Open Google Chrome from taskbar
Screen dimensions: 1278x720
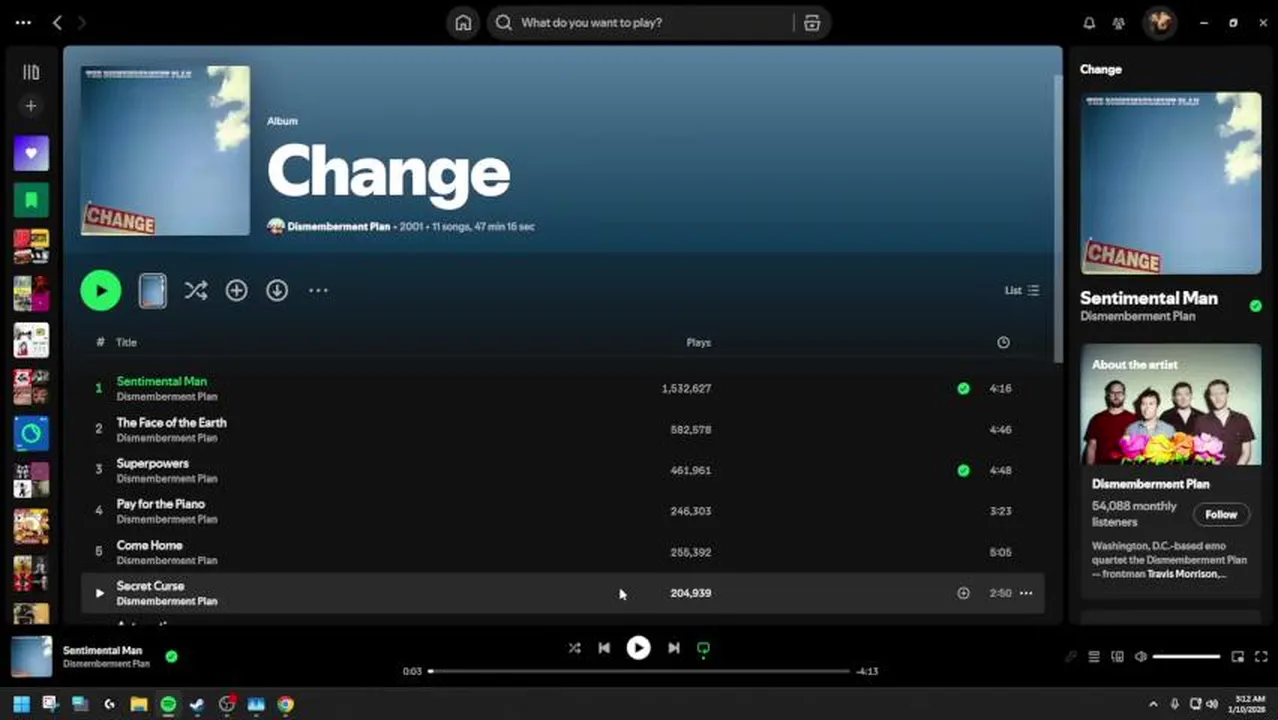(285, 704)
